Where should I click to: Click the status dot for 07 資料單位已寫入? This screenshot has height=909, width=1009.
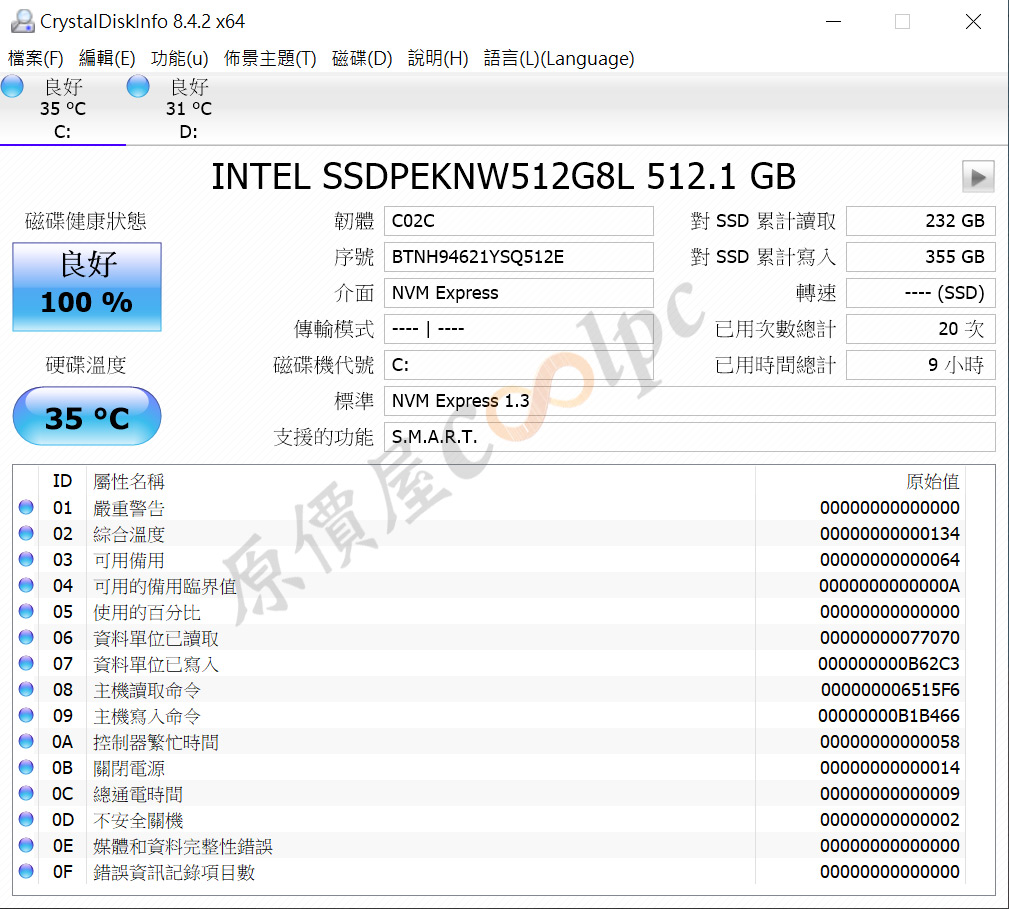tap(26, 663)
